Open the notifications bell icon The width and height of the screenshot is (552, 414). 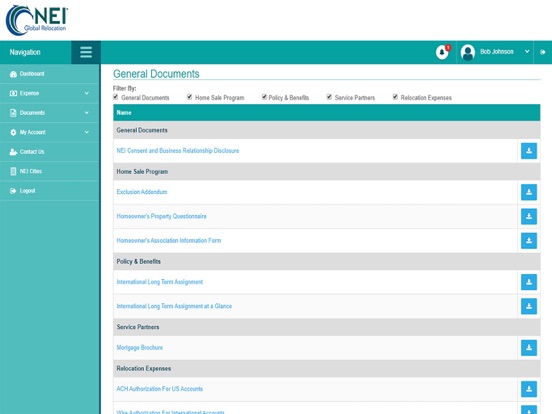[x=442, y=52]
